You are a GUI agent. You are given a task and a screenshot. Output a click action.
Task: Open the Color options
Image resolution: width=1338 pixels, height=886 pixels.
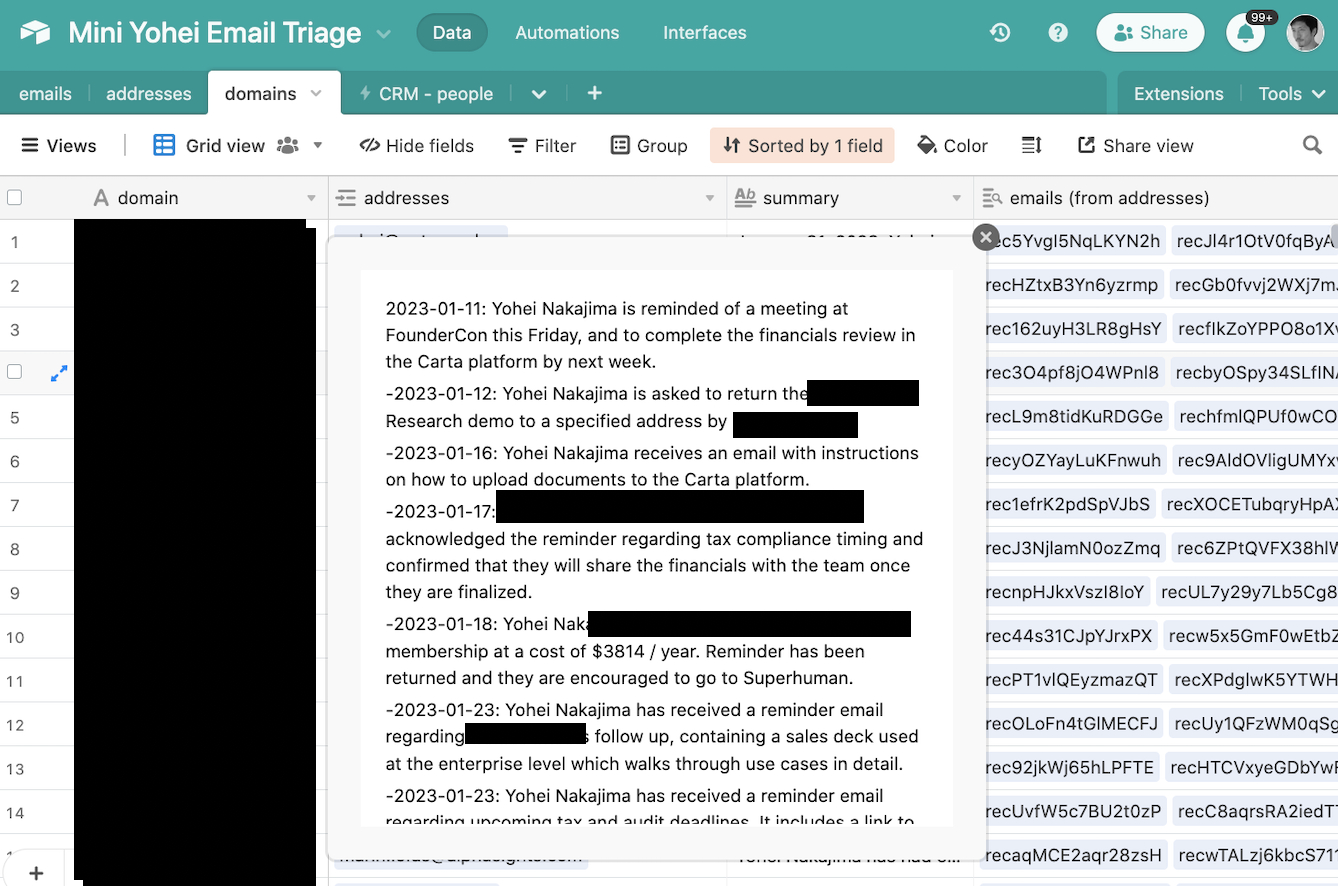click(x=952, y=146)
